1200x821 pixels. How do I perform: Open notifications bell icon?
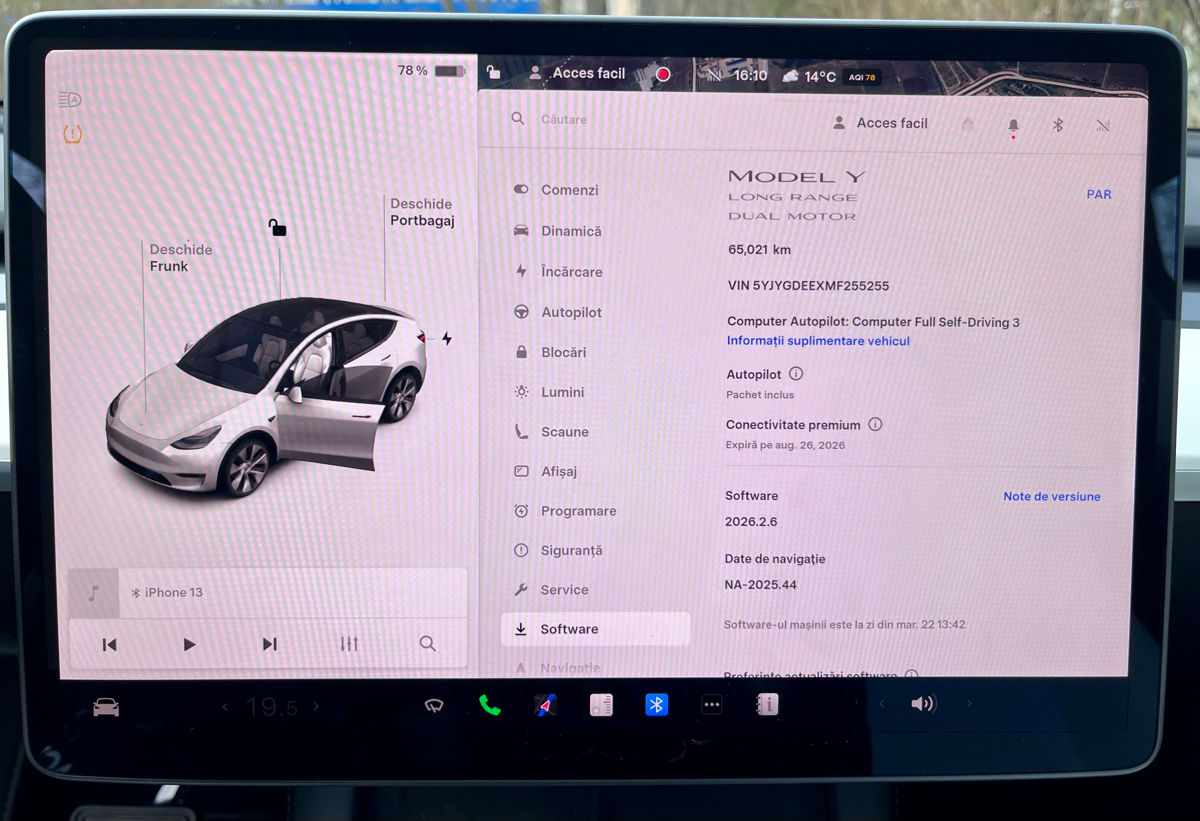[x=1013, y=125]
